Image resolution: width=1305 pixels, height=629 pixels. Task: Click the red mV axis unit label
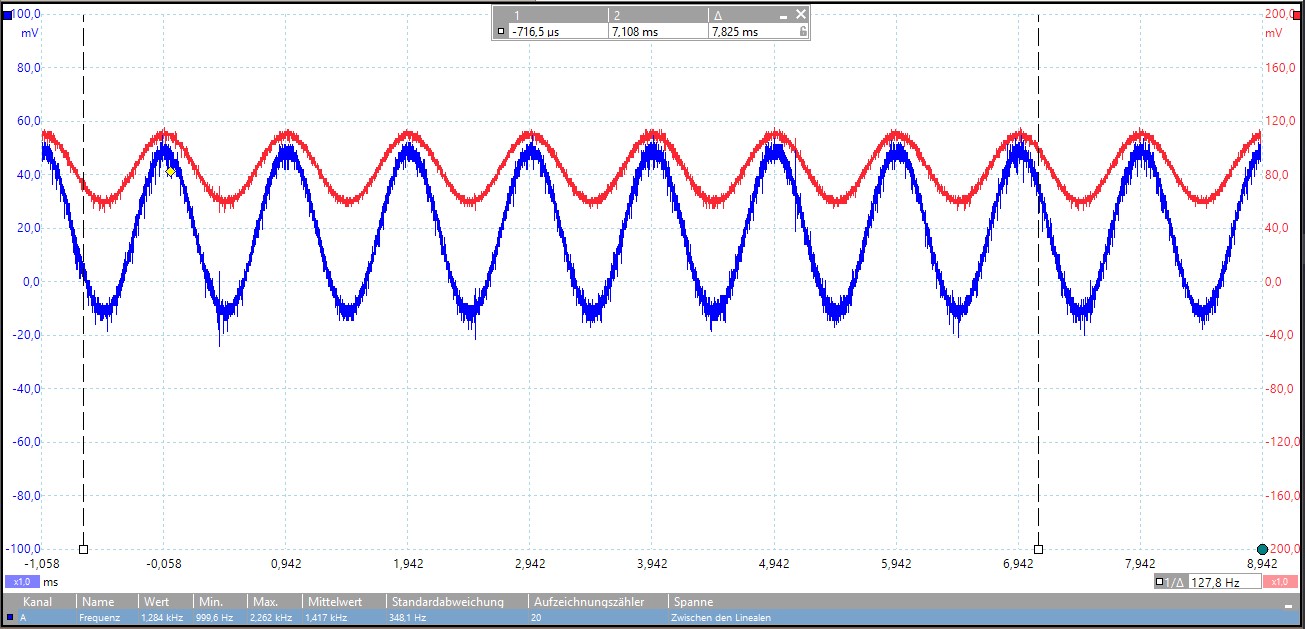click(x=1273, y=33)
